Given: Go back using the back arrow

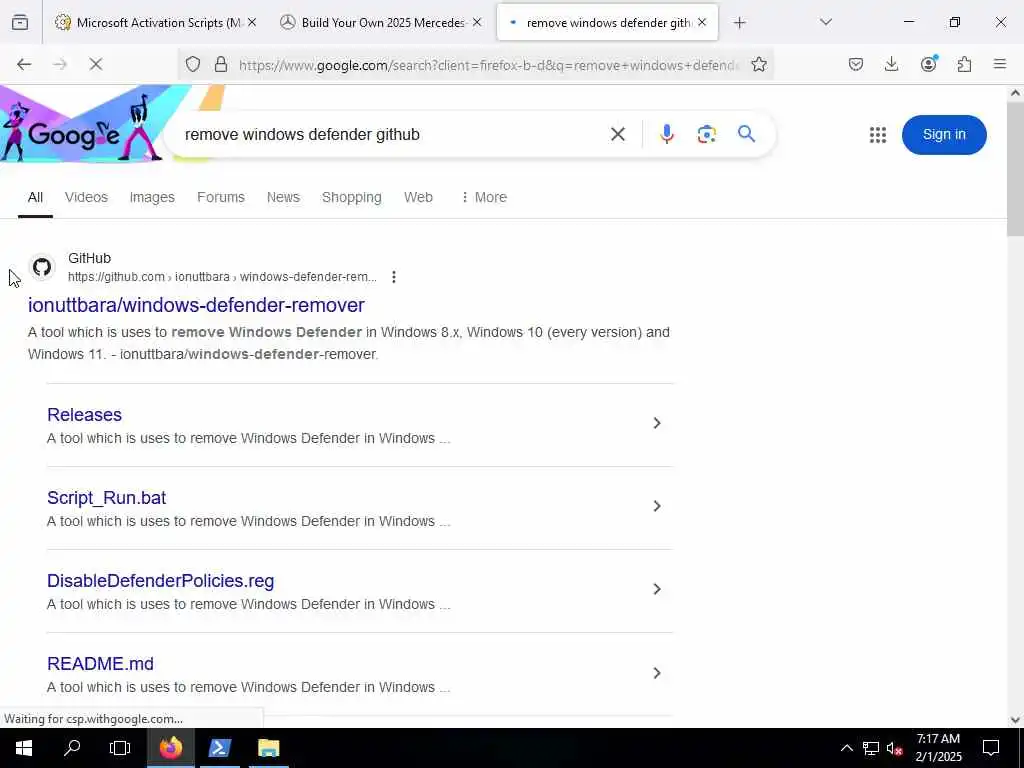Looking at the screenshot, I should [24, 64].
